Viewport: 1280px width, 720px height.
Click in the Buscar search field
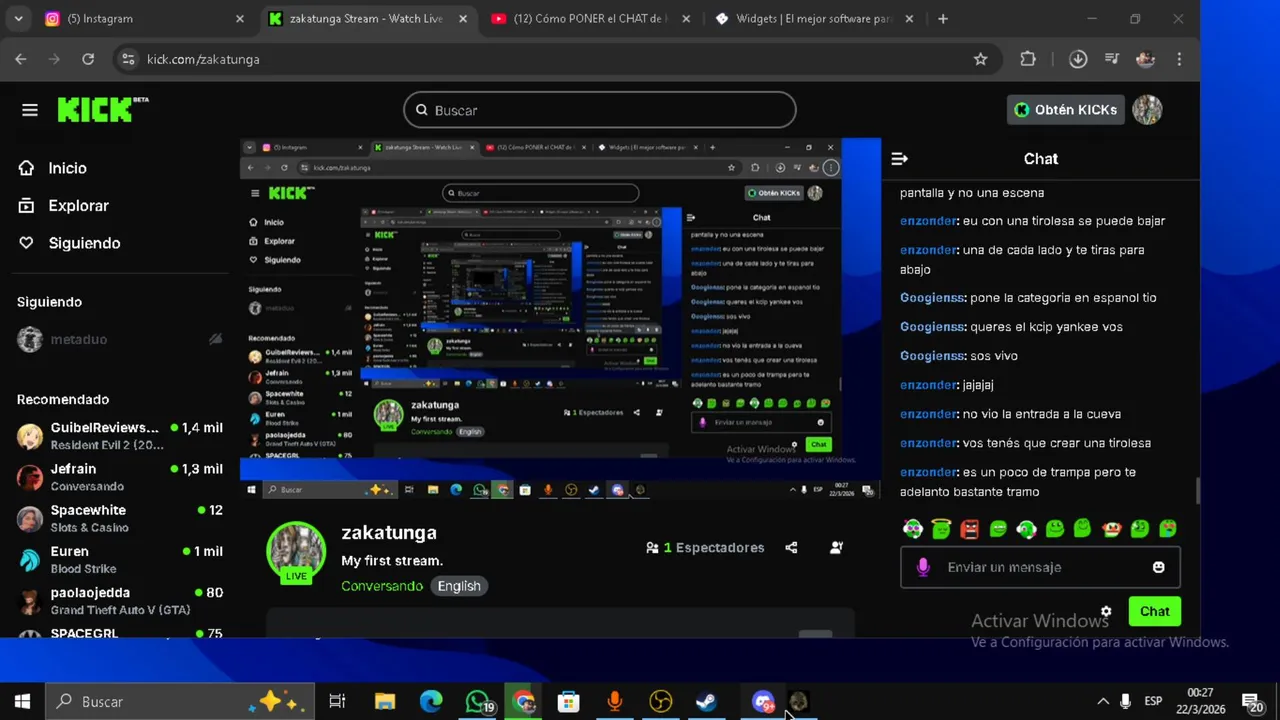(600, 110)
